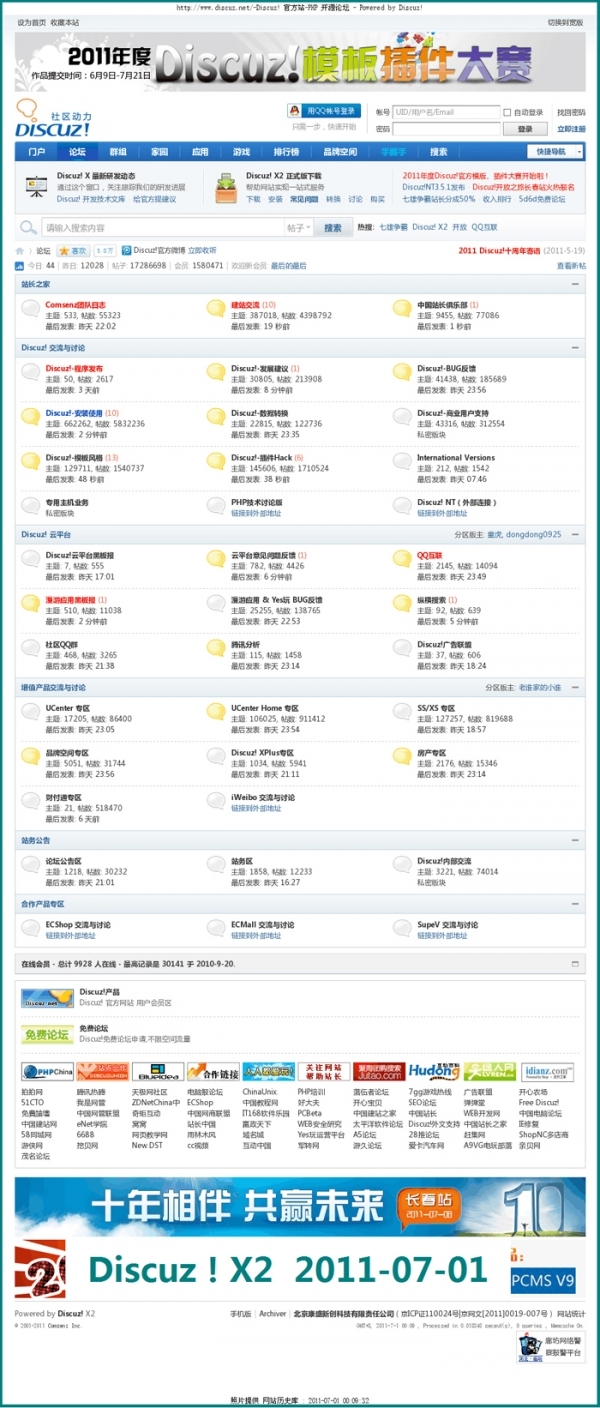Click the 搜索 search button
Image resolution: width=600 pixels, height=1408 pixels.
332,228
